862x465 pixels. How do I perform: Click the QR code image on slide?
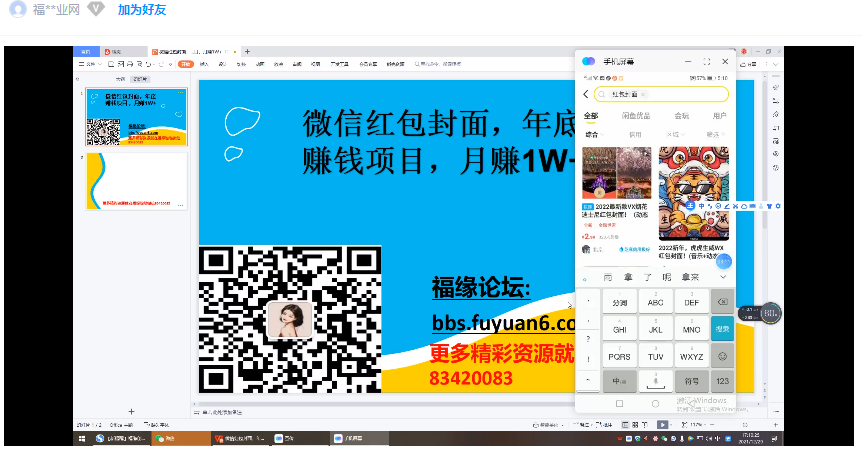(x=290, y=319)
